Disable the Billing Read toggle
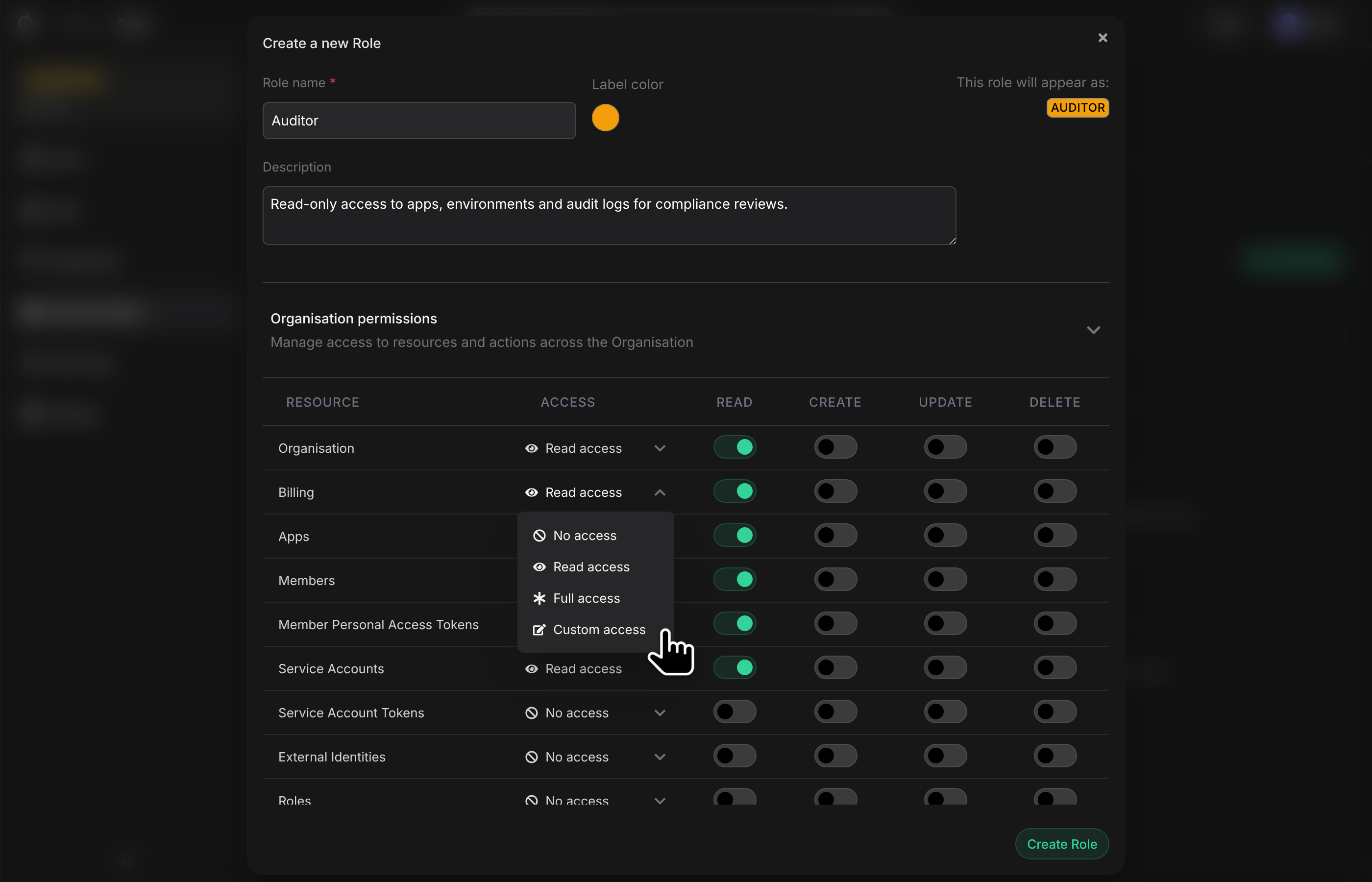 pyautogui.click(x=735, y=491)
